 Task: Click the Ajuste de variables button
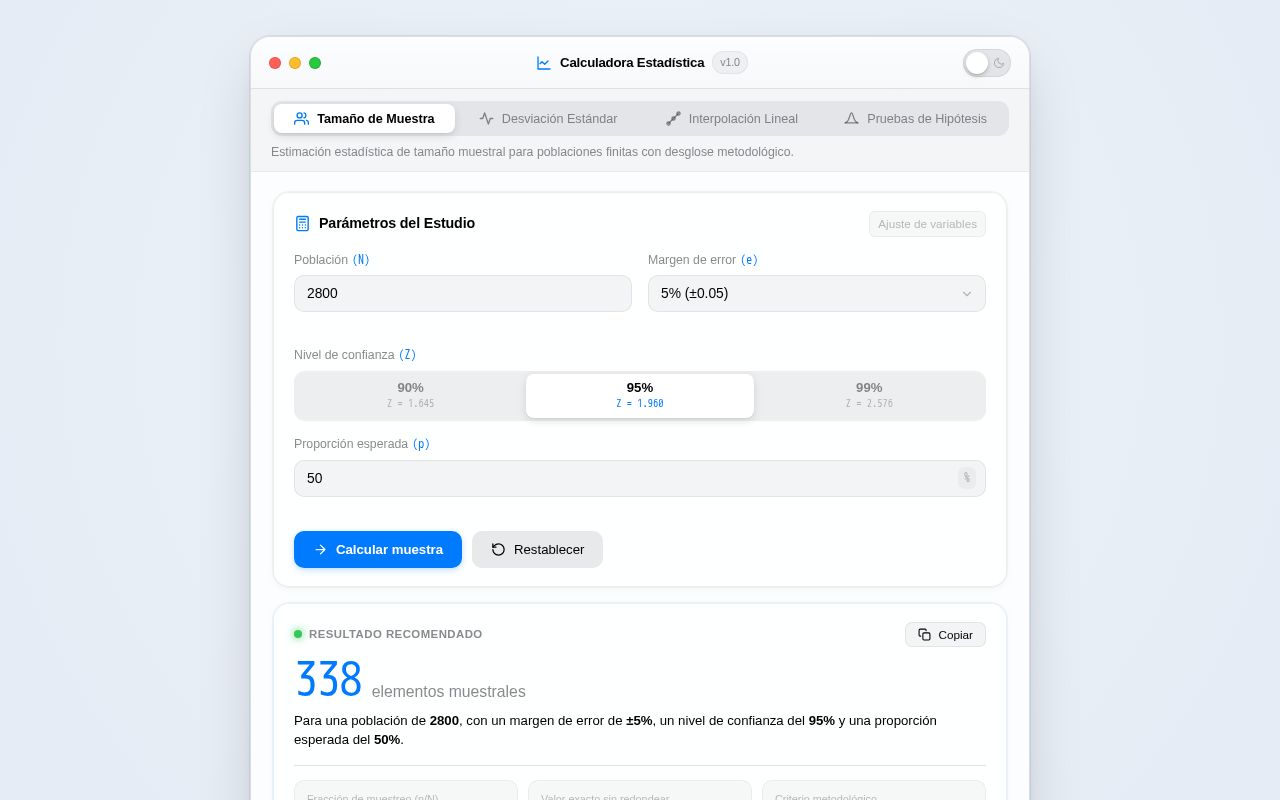click(x=927, y=224)
